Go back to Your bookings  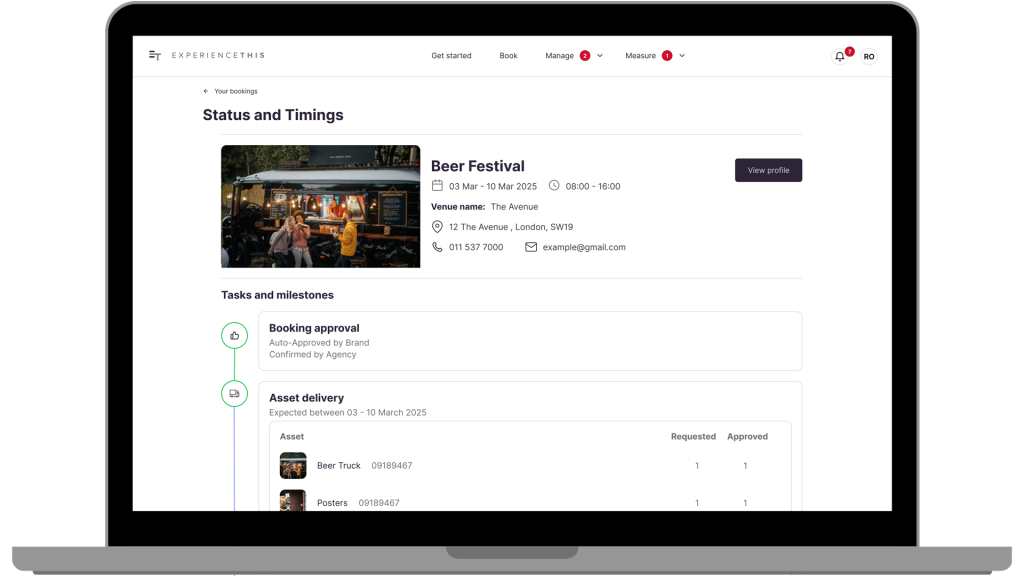tap(236, 91)
